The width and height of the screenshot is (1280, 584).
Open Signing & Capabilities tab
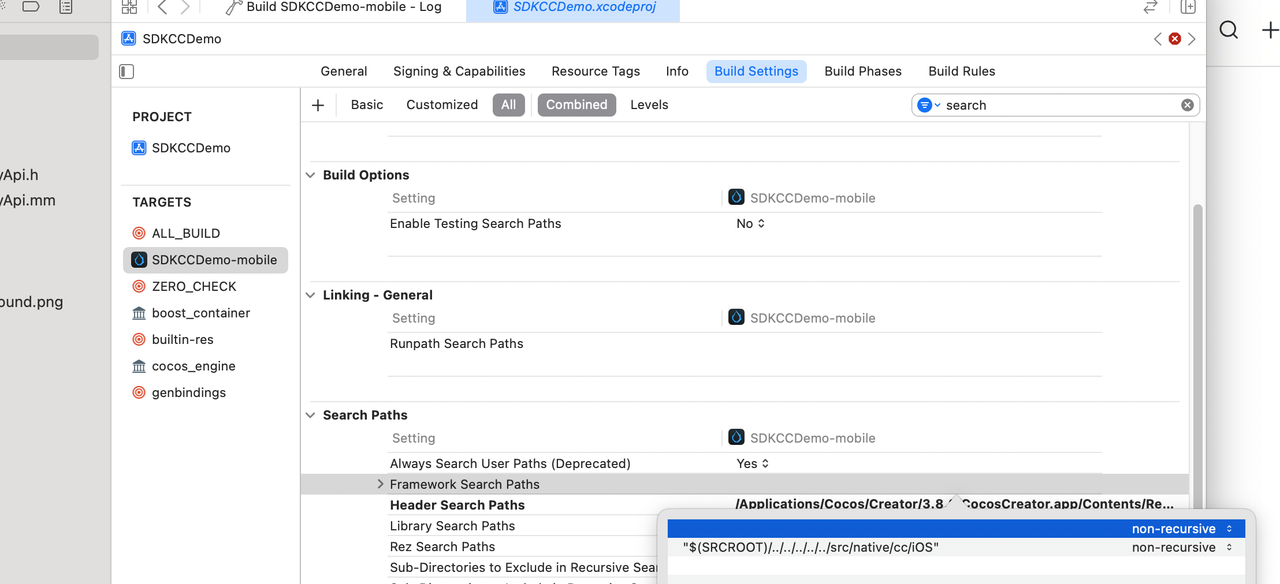[459, 71]
